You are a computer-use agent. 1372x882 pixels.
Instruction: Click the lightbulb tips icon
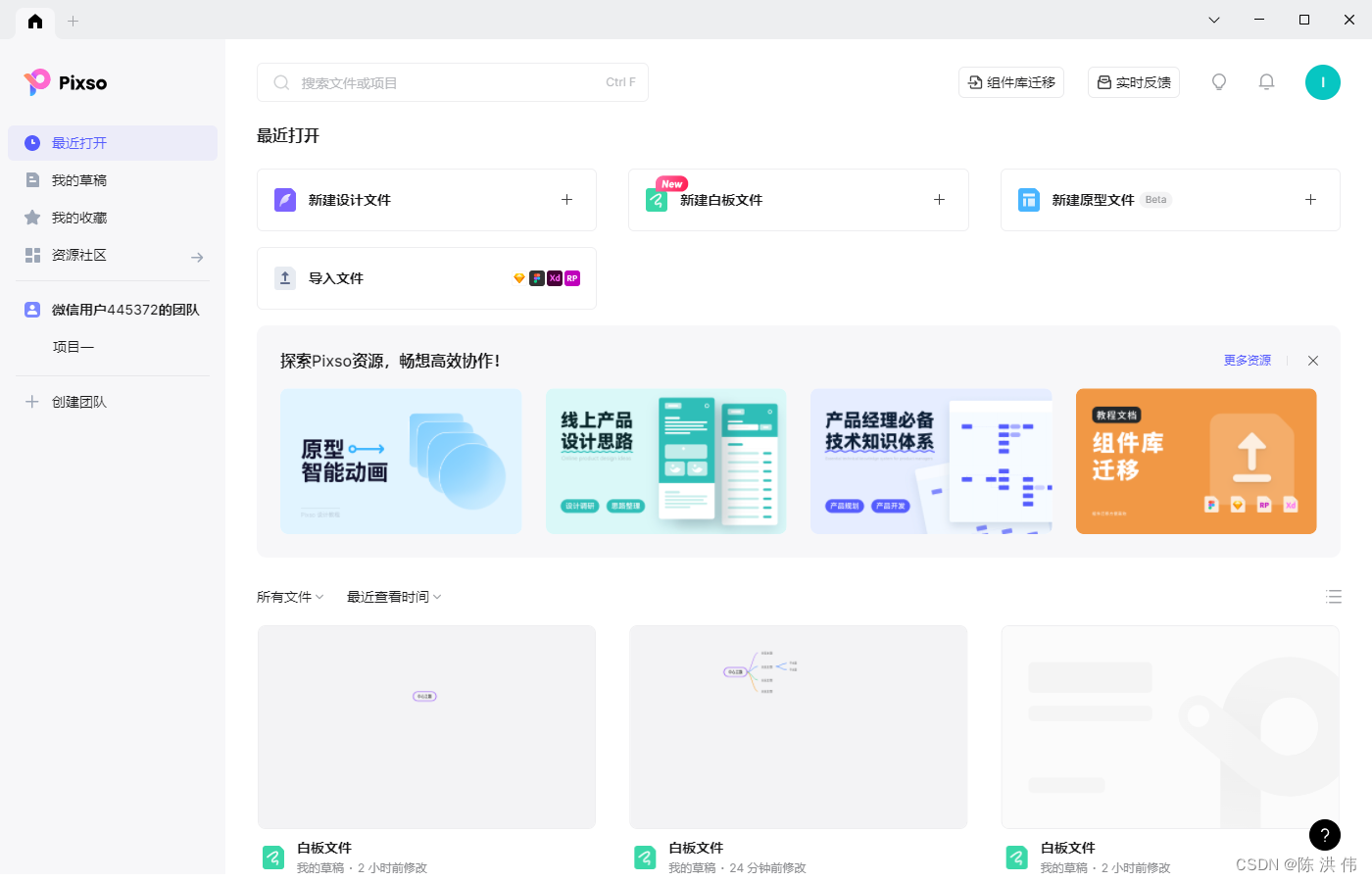click(1219, 82)
